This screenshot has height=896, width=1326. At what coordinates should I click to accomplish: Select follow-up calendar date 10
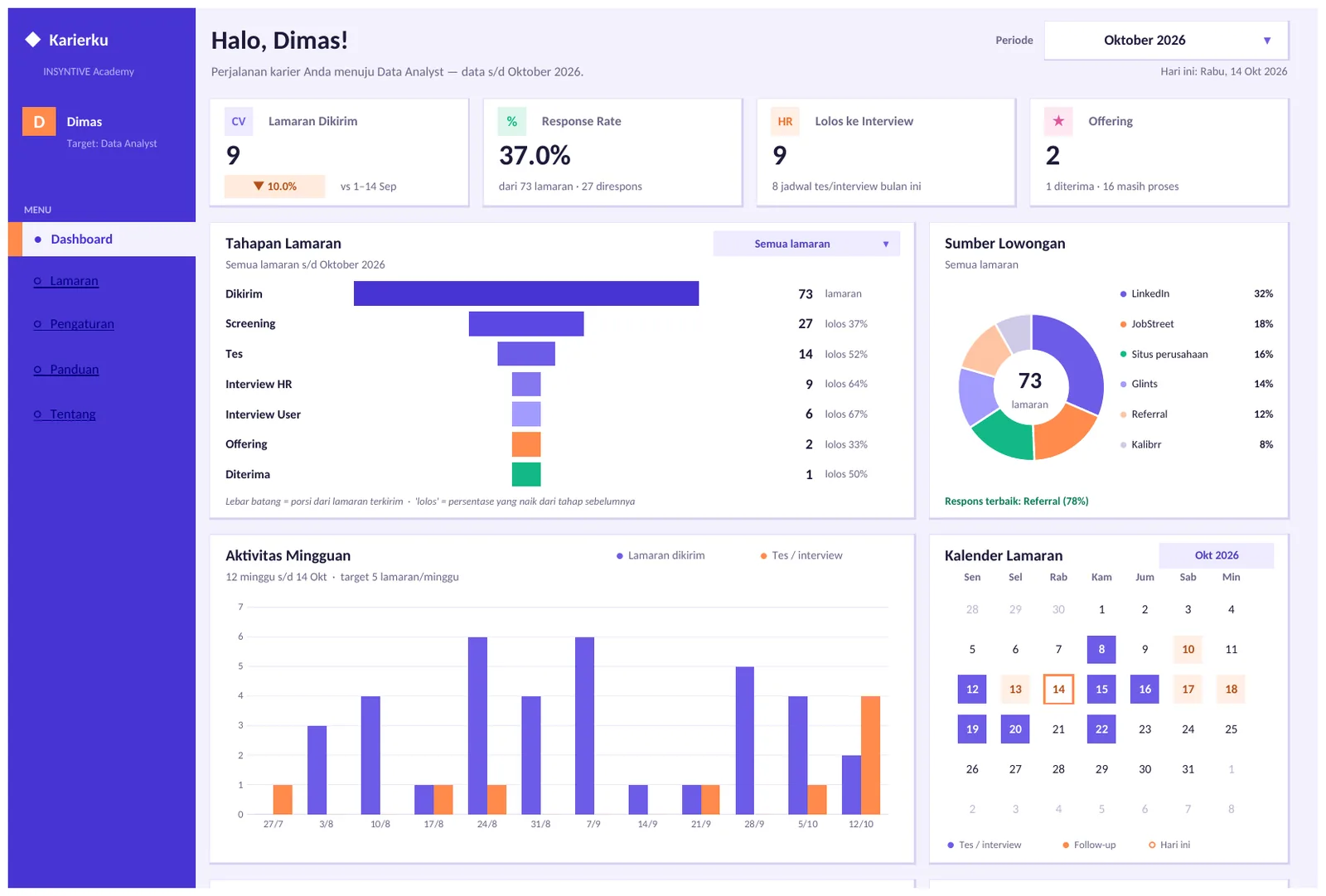pos(1188,650)
